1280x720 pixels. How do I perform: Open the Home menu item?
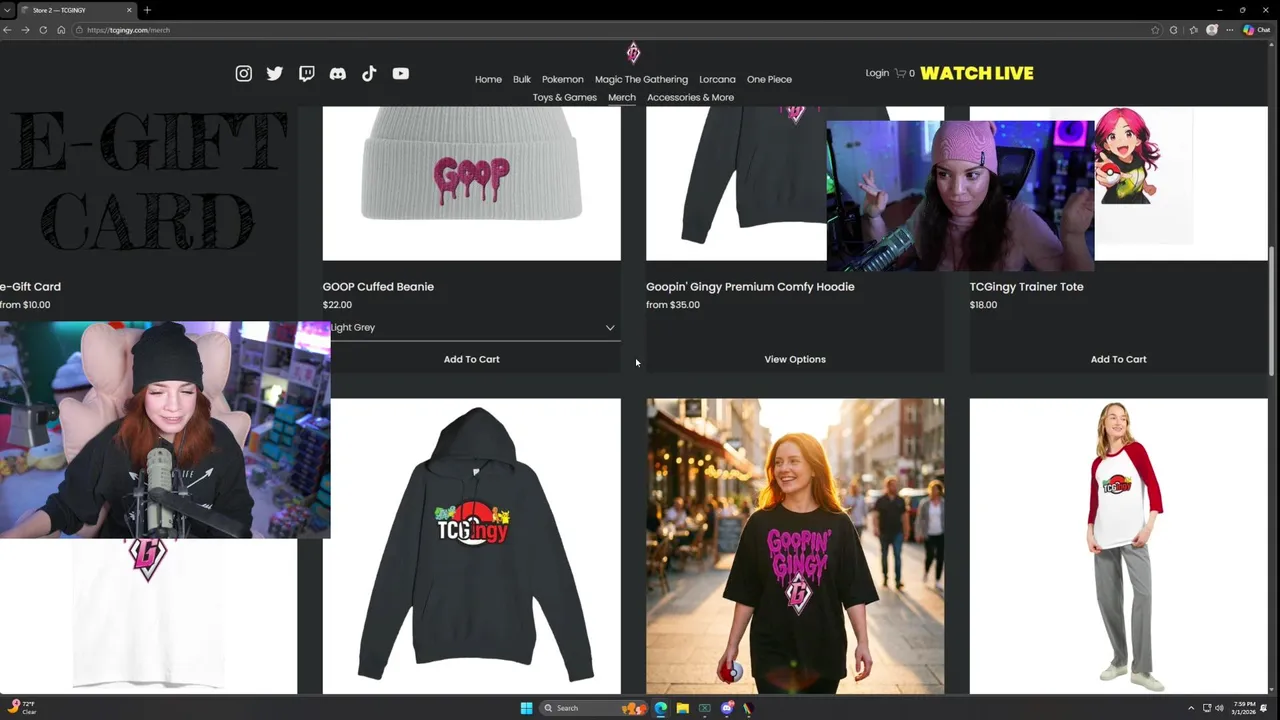(x=488, y=79)
